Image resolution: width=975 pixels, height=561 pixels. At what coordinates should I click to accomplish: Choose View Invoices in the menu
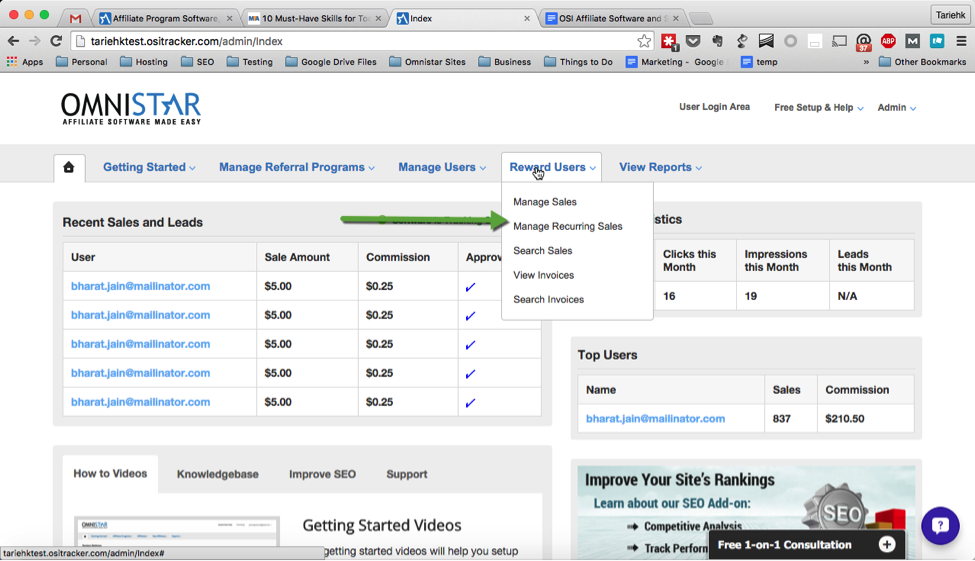[x=543, y=275]
